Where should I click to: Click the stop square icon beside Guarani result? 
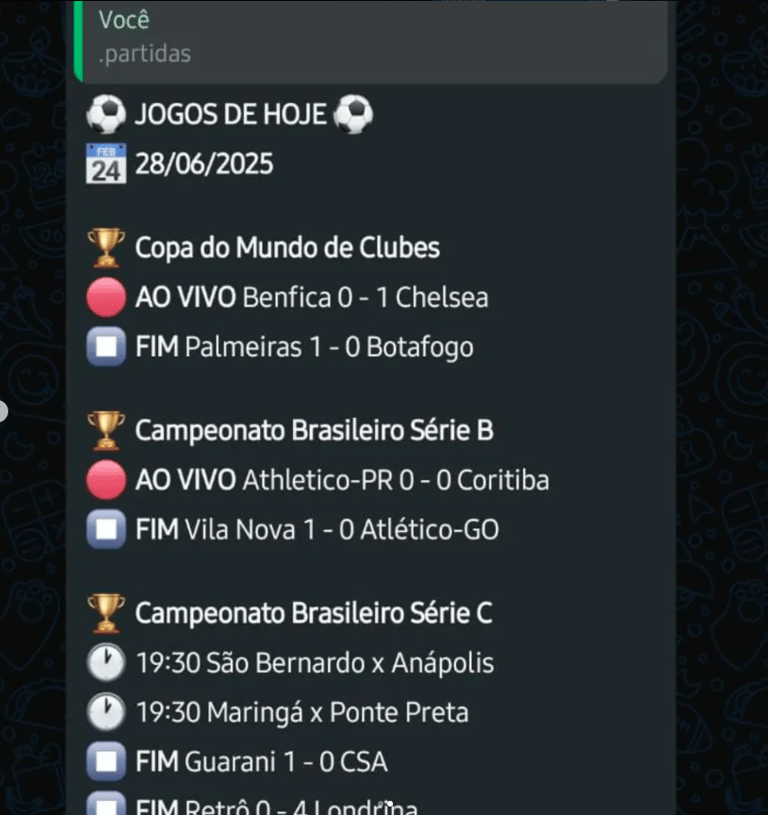pyautogui.click(x=106, y=761)
